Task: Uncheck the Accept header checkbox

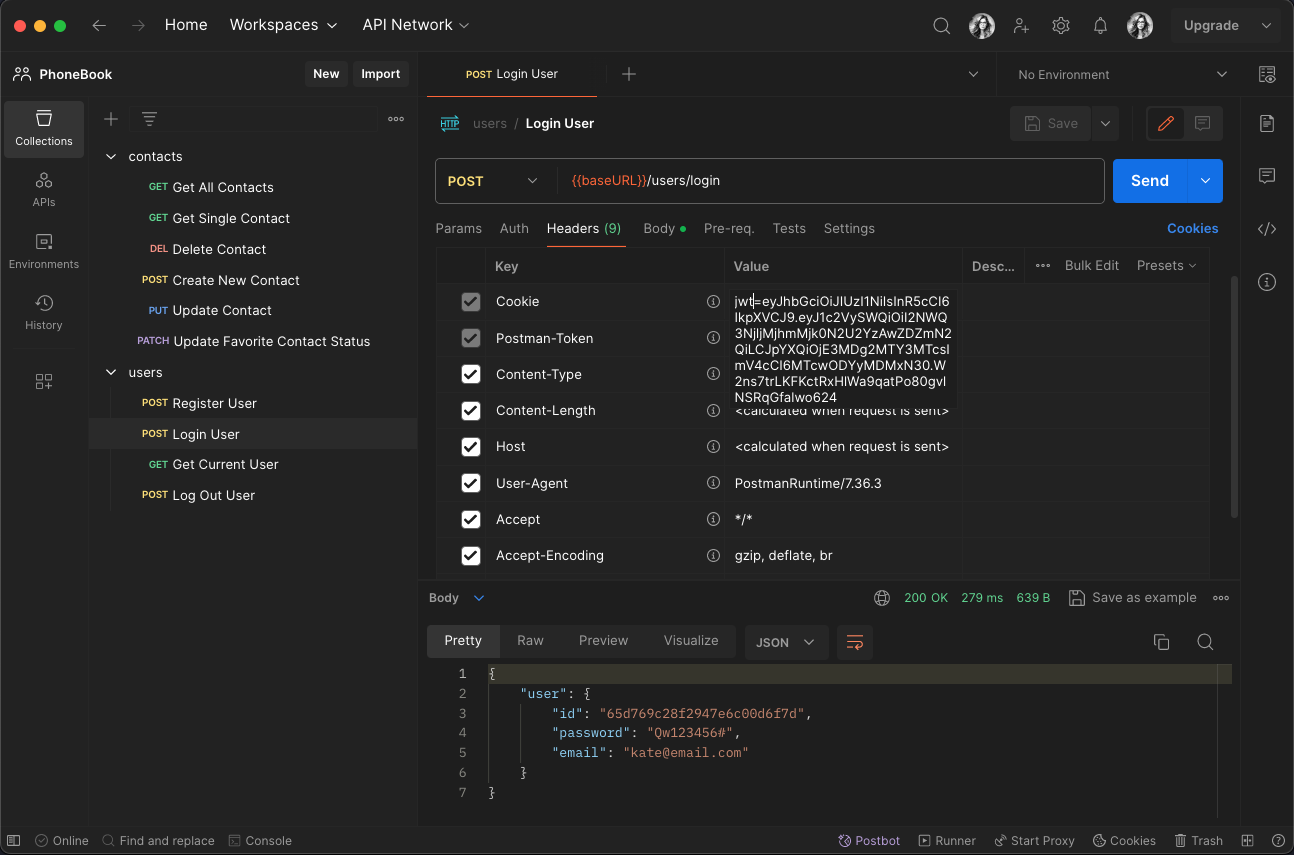Action: 471,520
